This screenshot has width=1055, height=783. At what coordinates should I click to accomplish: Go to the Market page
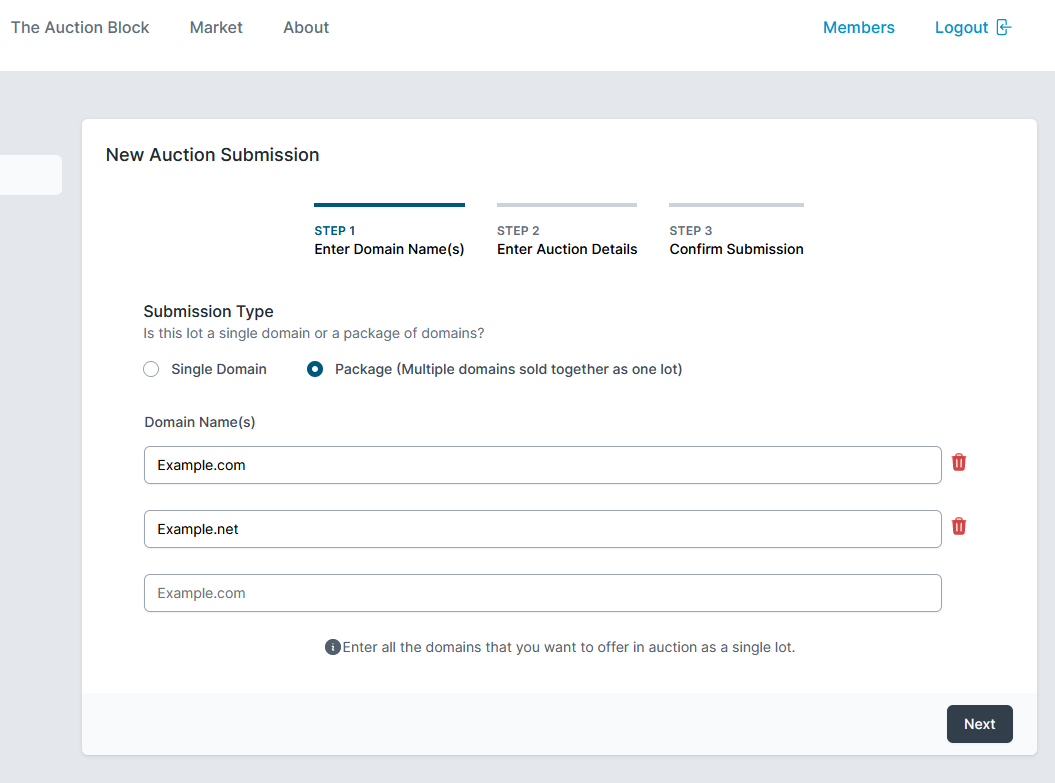pyautogui.click(x=216, y=28)
